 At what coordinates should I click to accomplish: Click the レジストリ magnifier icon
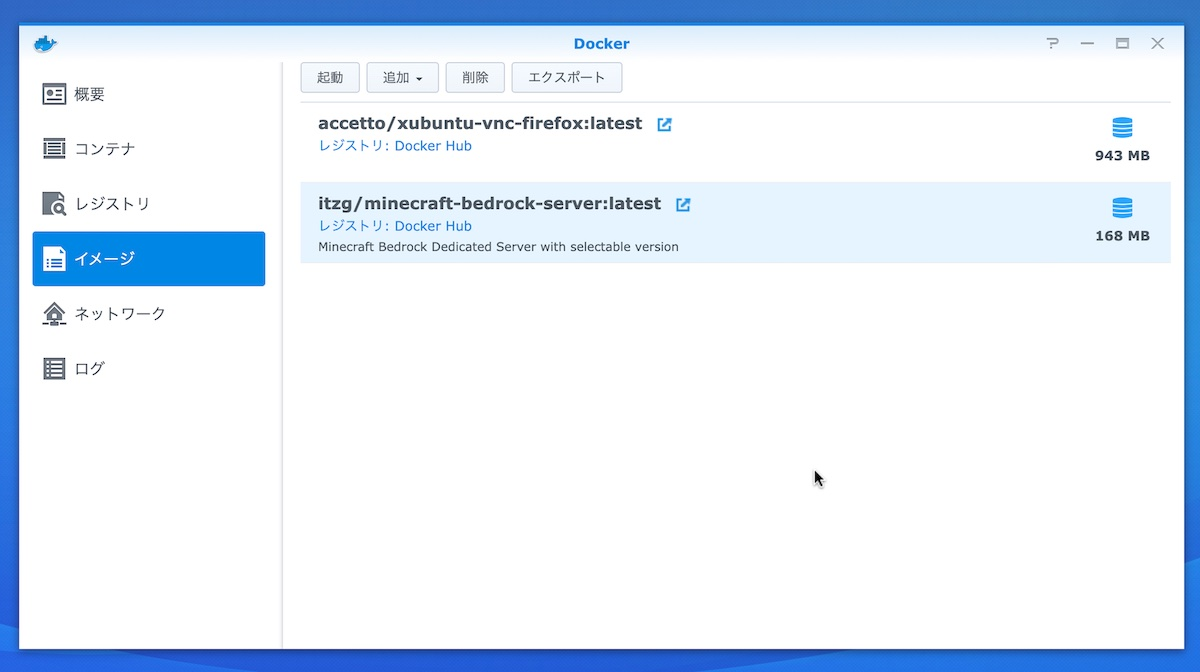[54, 204]
